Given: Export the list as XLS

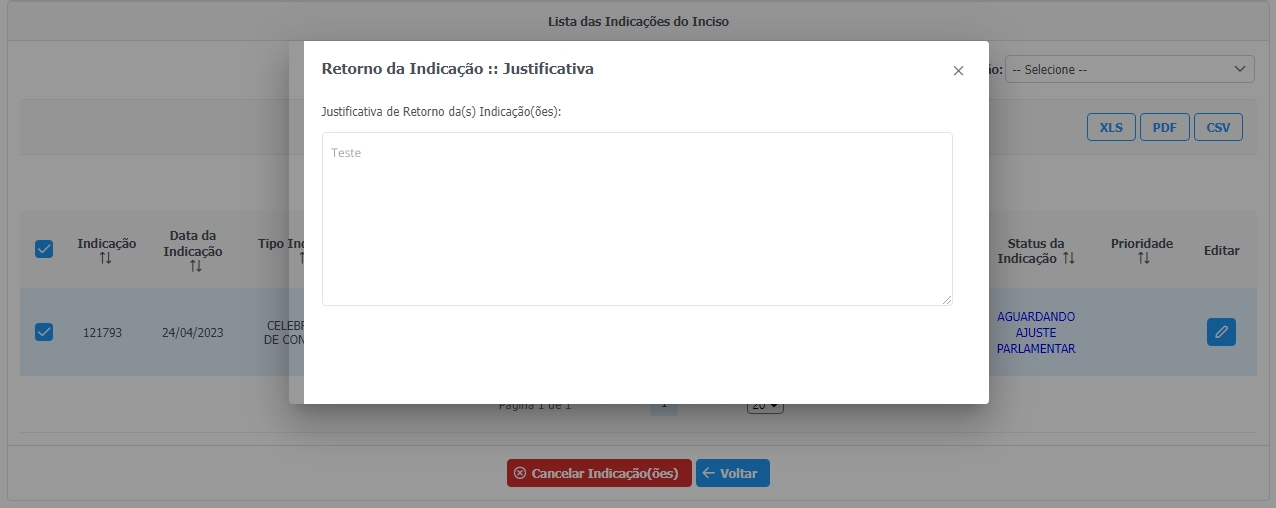Looking at the screenshot, I should [1110, 128].
